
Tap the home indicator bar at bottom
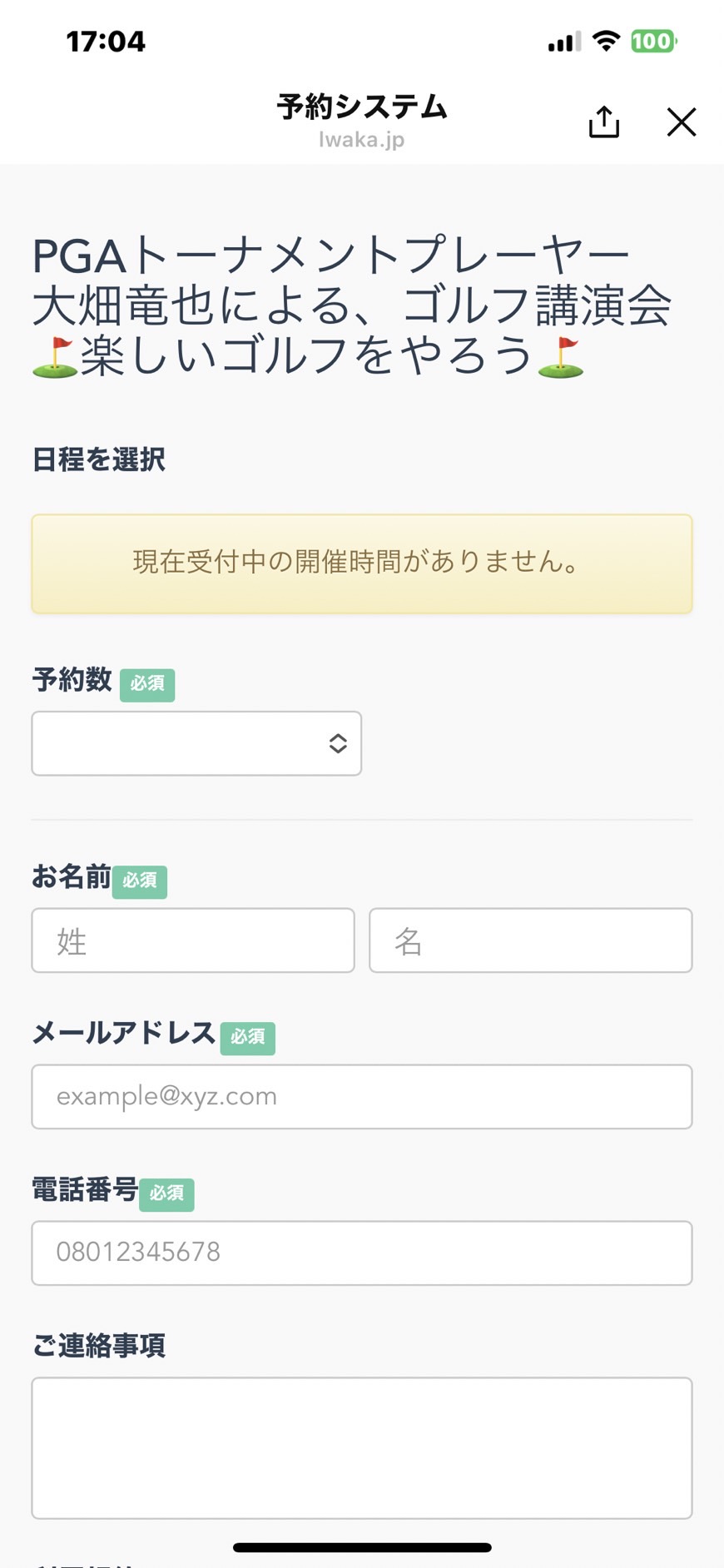362,1547
